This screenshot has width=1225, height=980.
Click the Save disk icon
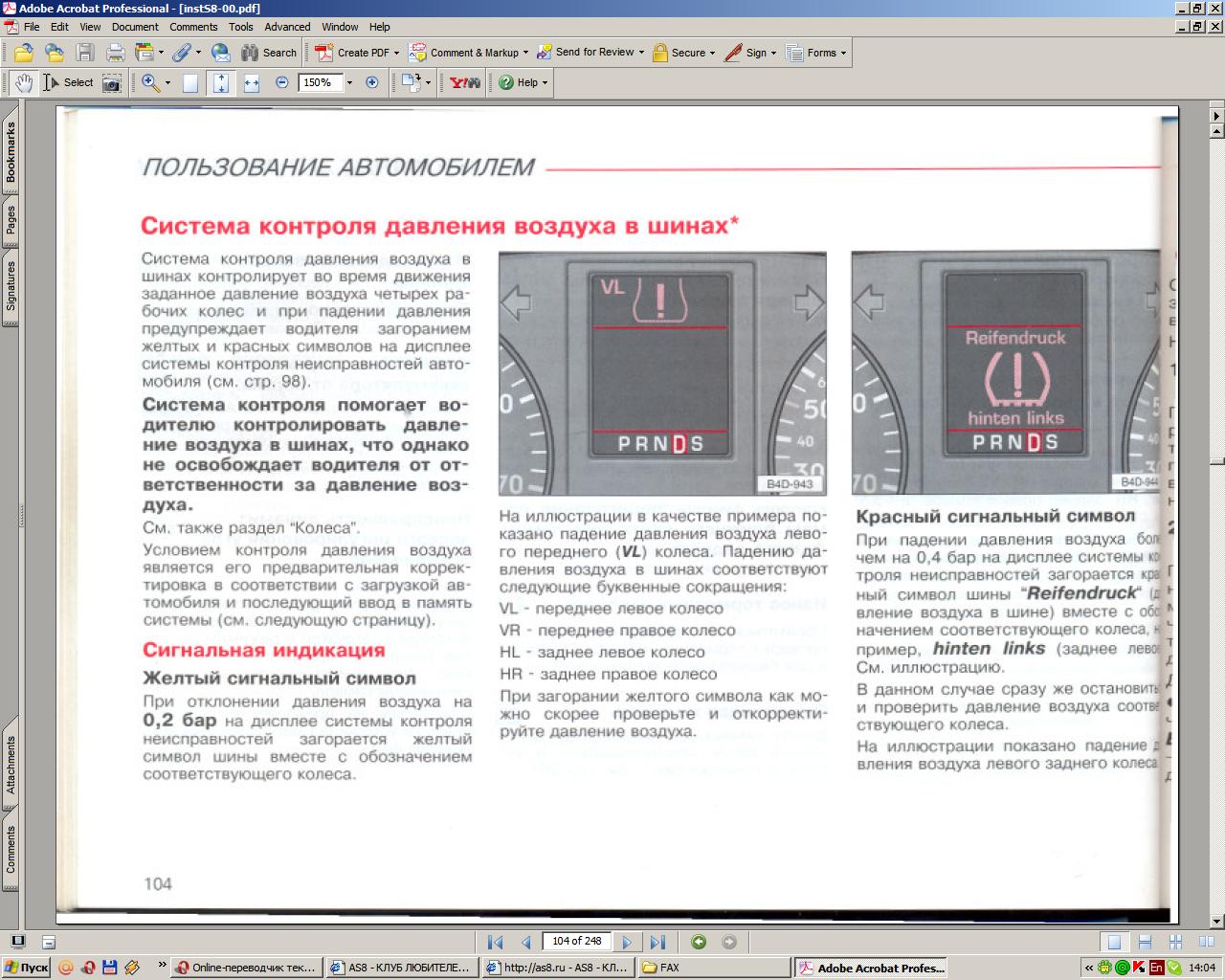[x=85, y=53]
